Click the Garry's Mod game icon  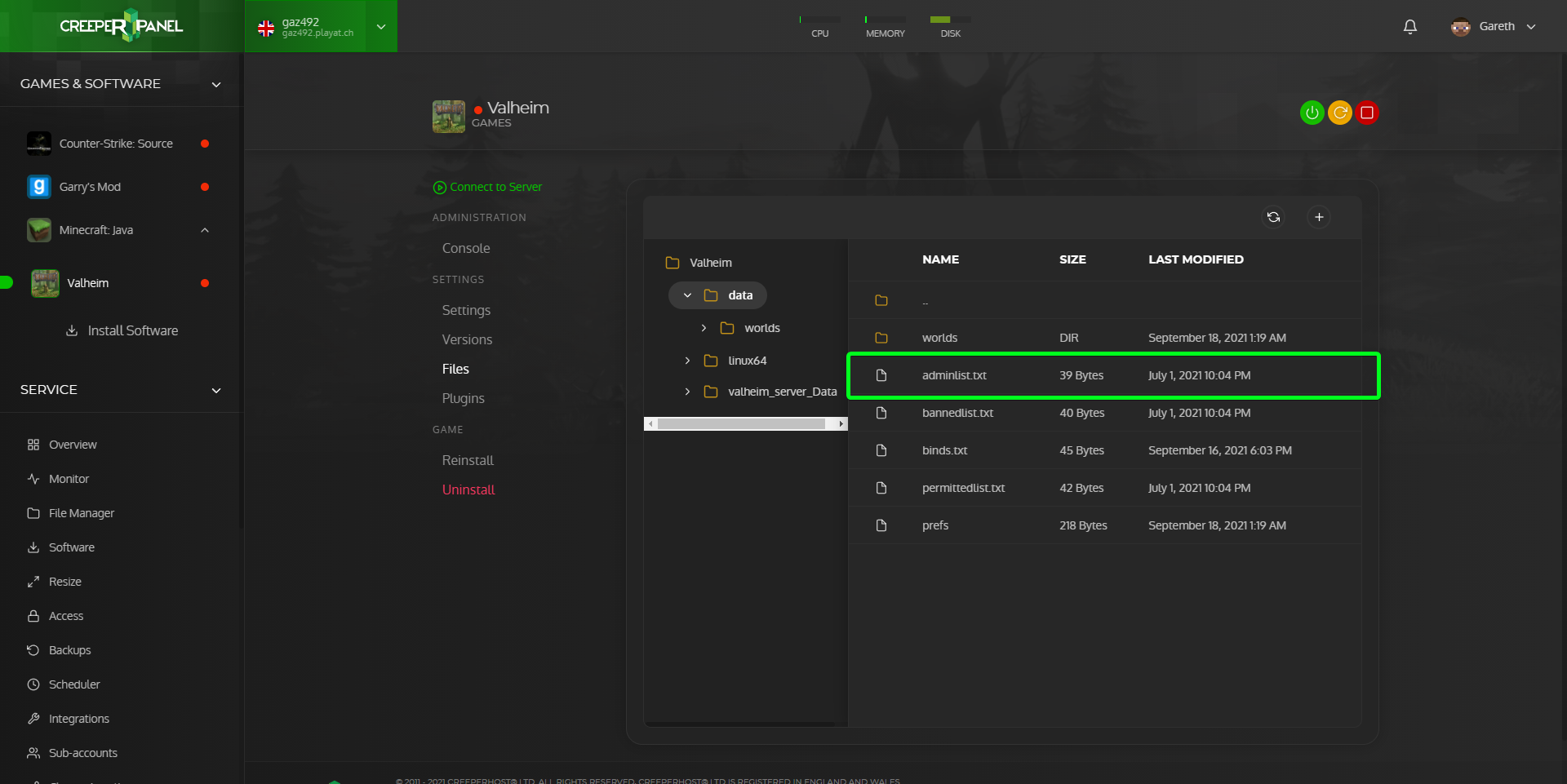[x=39, y=187]
